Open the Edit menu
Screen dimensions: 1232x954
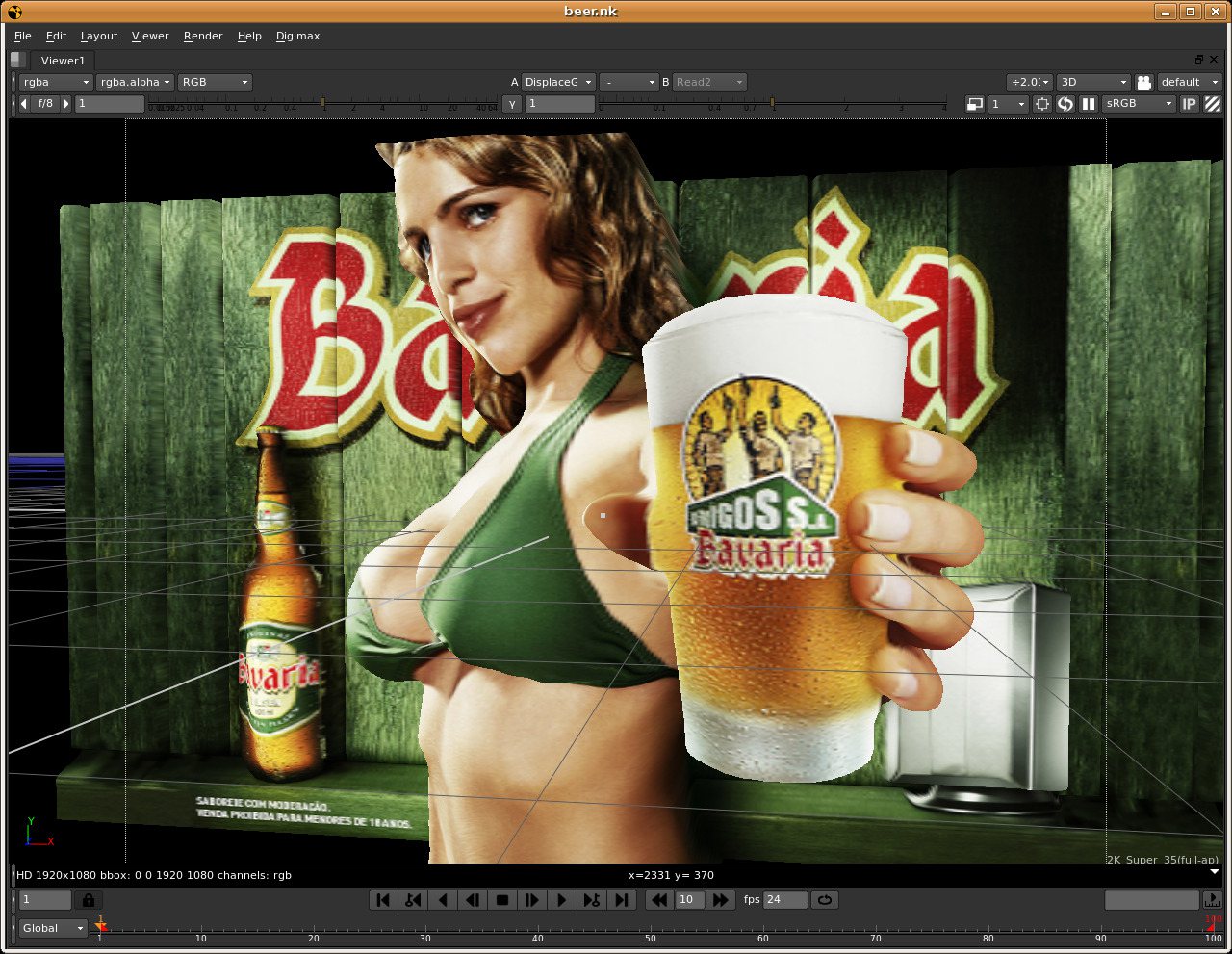tap(57, 36)
